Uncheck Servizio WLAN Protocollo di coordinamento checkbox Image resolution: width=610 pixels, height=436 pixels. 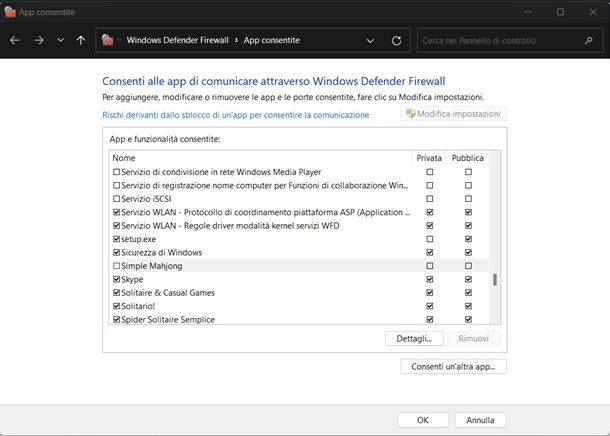116,212
